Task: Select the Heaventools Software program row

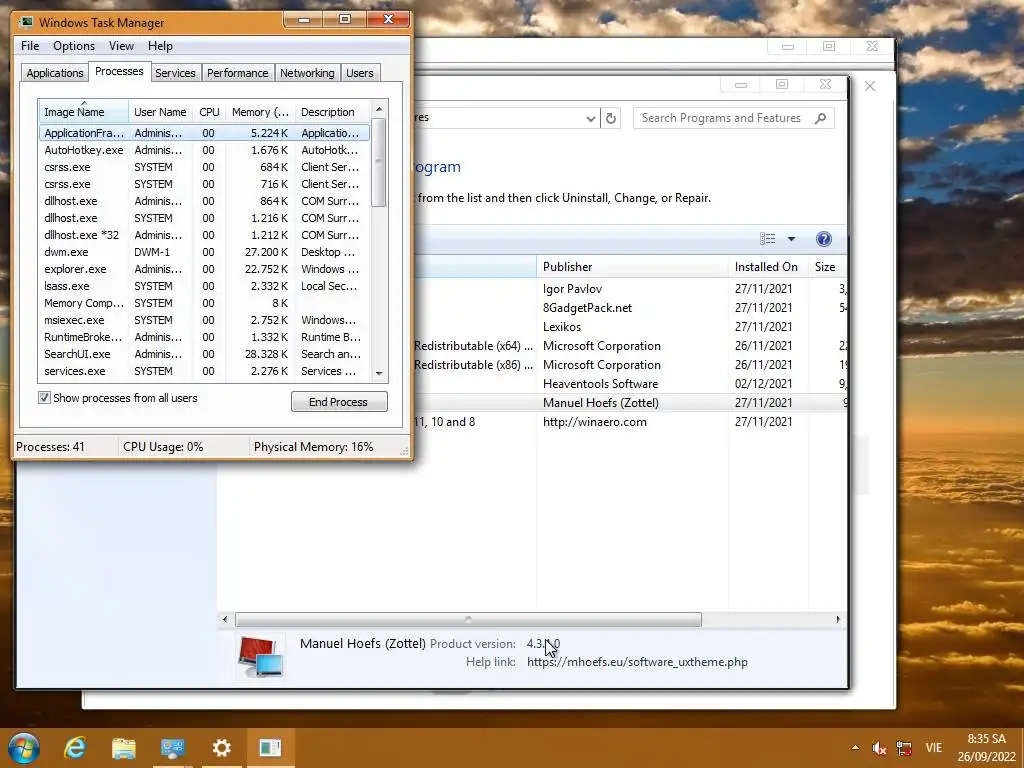Action: pyautogui.click(x=630, y=384)
